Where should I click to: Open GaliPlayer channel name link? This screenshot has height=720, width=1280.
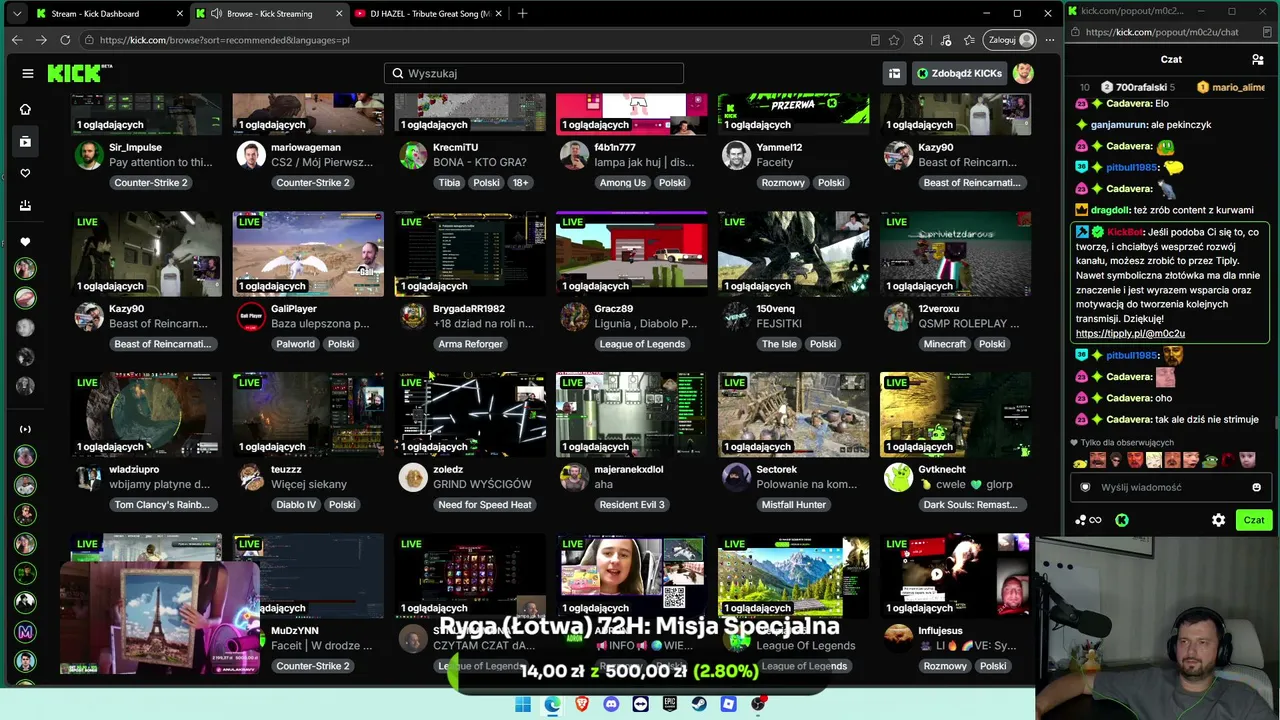pos(294,309)
